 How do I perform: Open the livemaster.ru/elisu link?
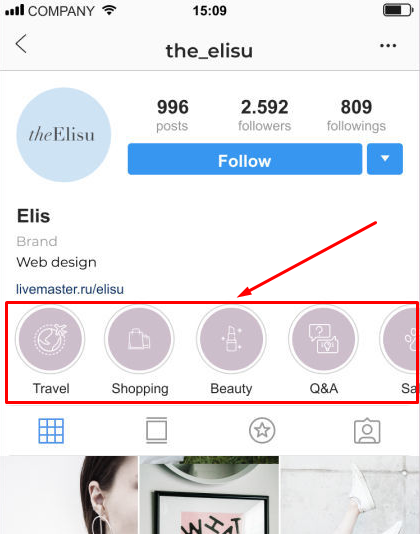click(70, 289)
